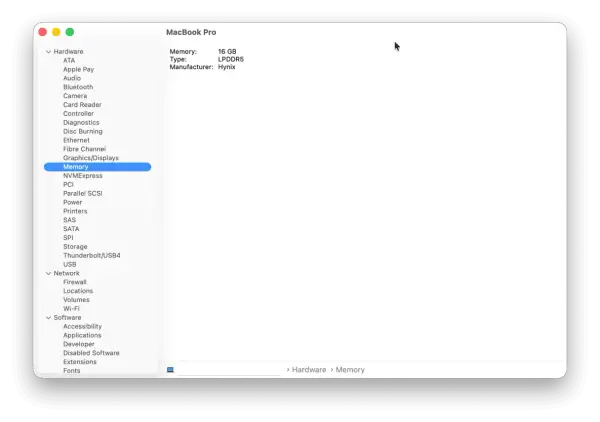The width and height of the screenshot is (600, 422).
Task: Click the MacBook Pro window title
Action: [191, 32]
